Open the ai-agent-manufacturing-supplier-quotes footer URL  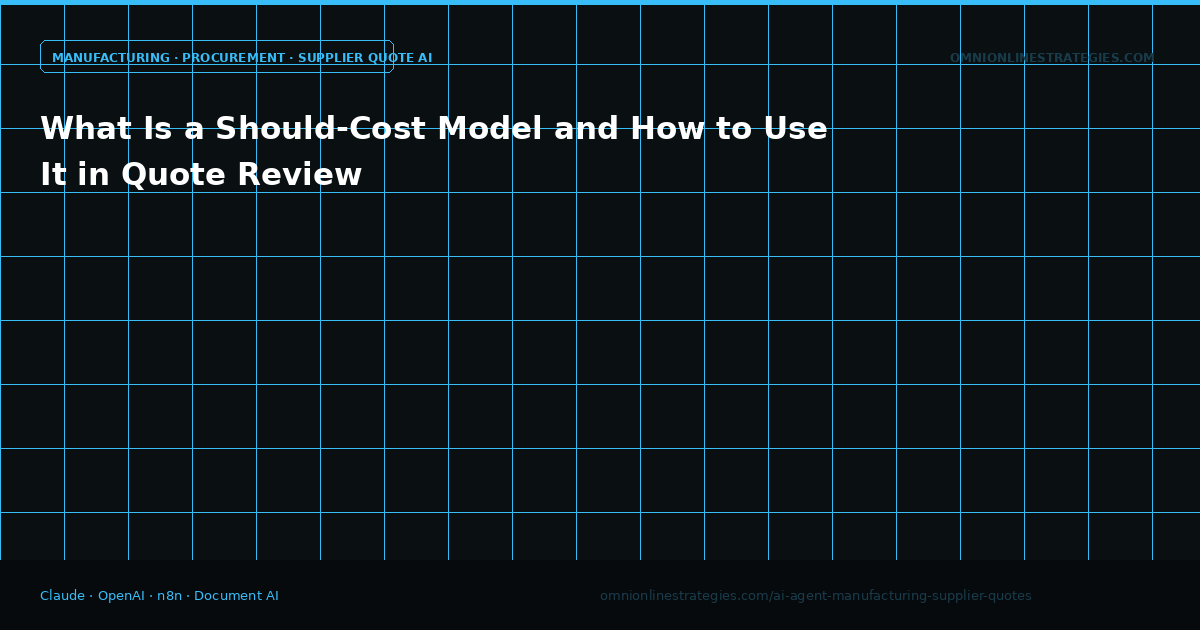pyautogui.click(x=815, y=596)
